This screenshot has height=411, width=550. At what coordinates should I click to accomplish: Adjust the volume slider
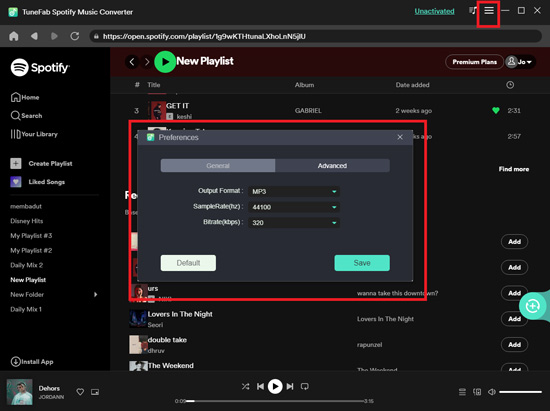coord(521,392)
